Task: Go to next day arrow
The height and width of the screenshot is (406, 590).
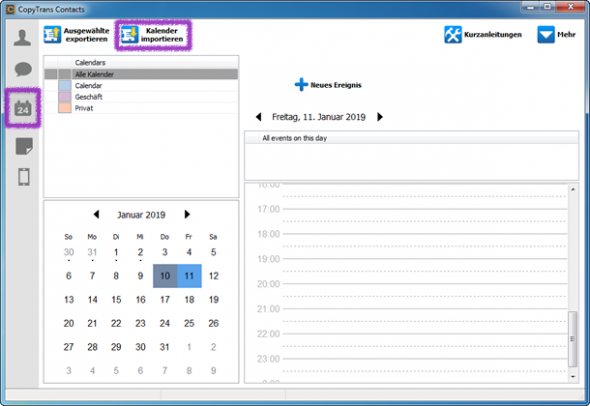Action: coord(380,117)
